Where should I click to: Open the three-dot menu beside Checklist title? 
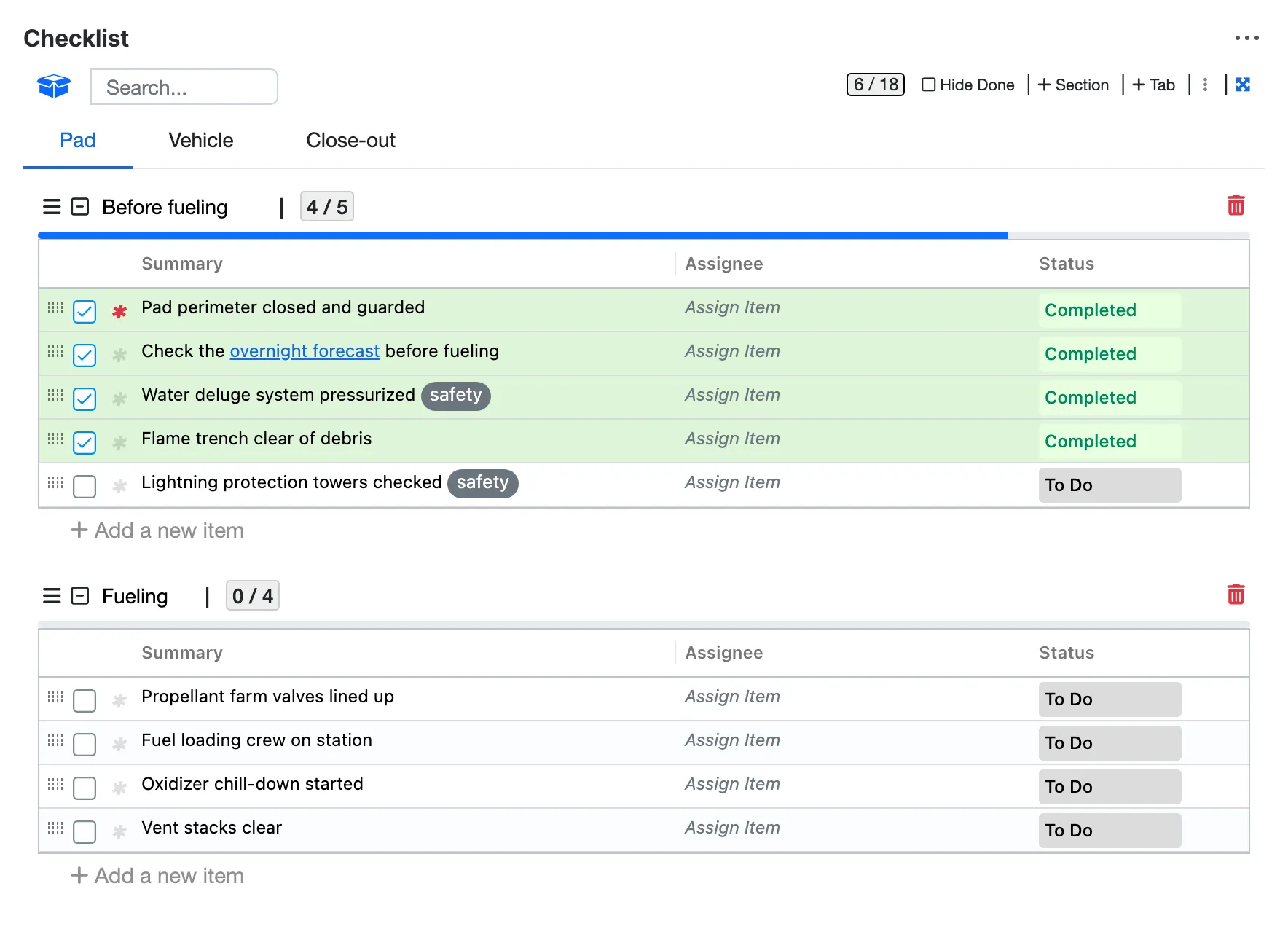pyautogui.click(x=1246, y=38)
